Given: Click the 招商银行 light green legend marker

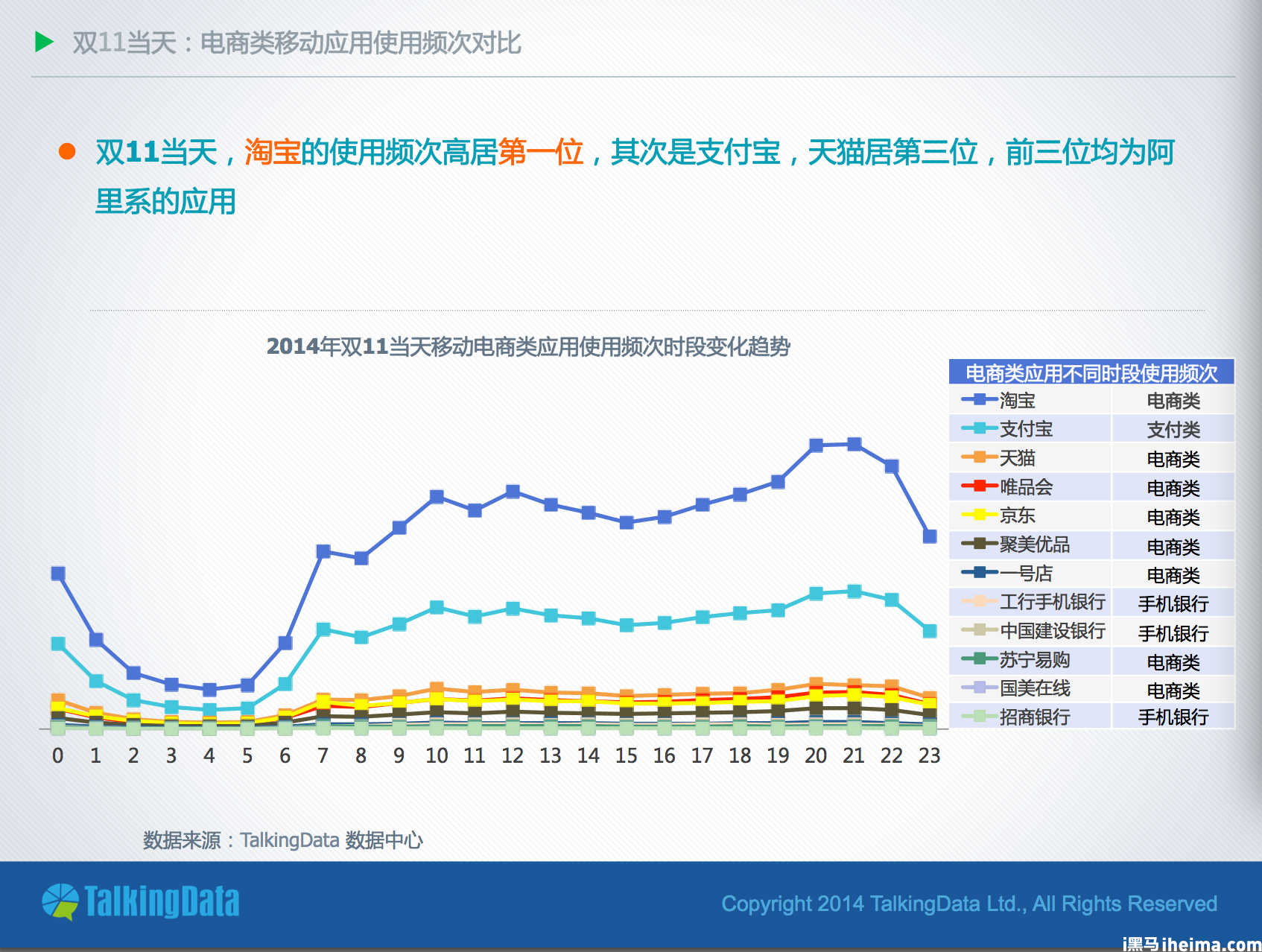Looking at the screenshot, I should (x=980, y=717).
